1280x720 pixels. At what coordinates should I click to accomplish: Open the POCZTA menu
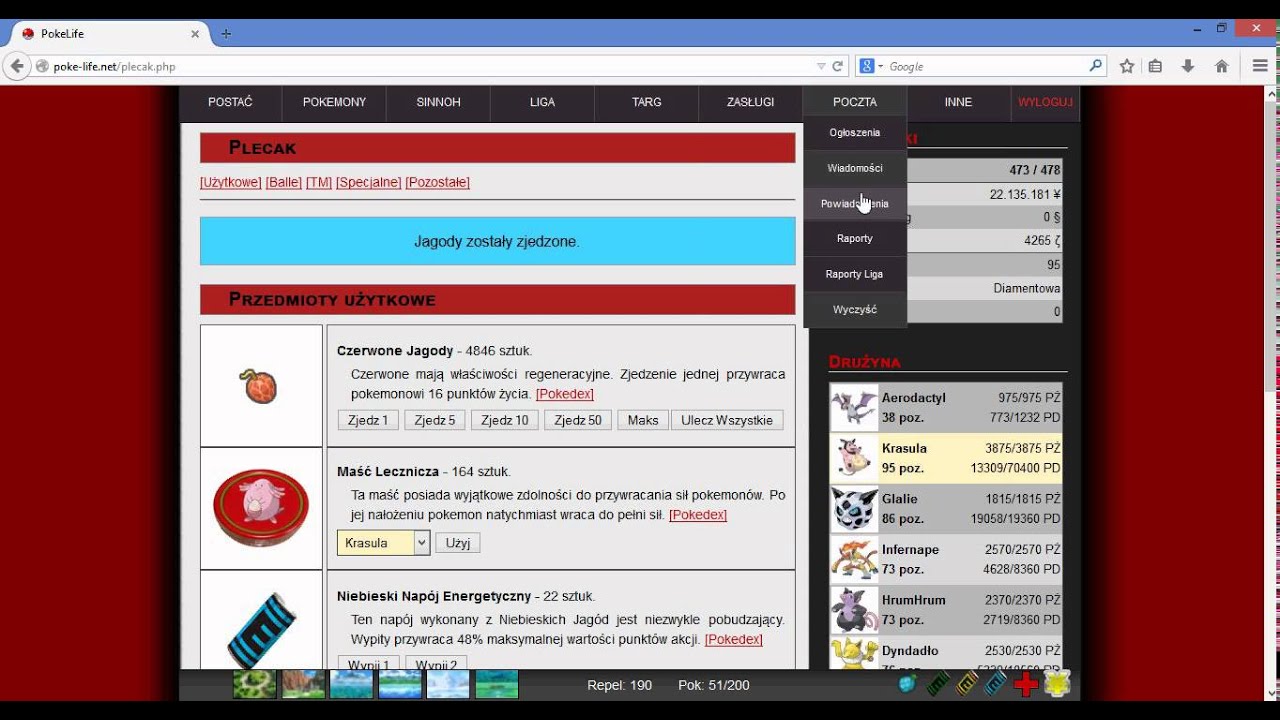pyautogui.click(x=854, y=102)
